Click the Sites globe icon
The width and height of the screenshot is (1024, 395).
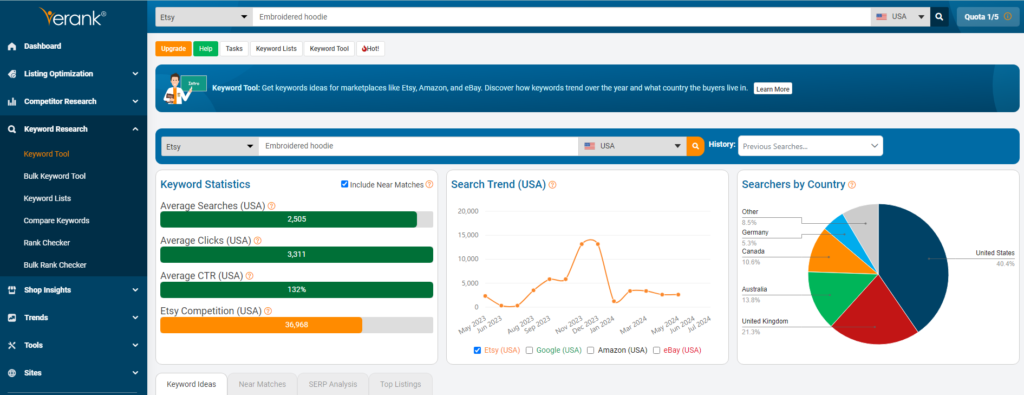(x=12, y=373)
